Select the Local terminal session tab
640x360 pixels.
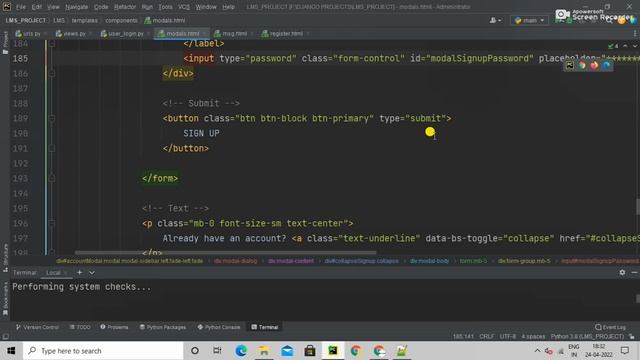[53, 273]
